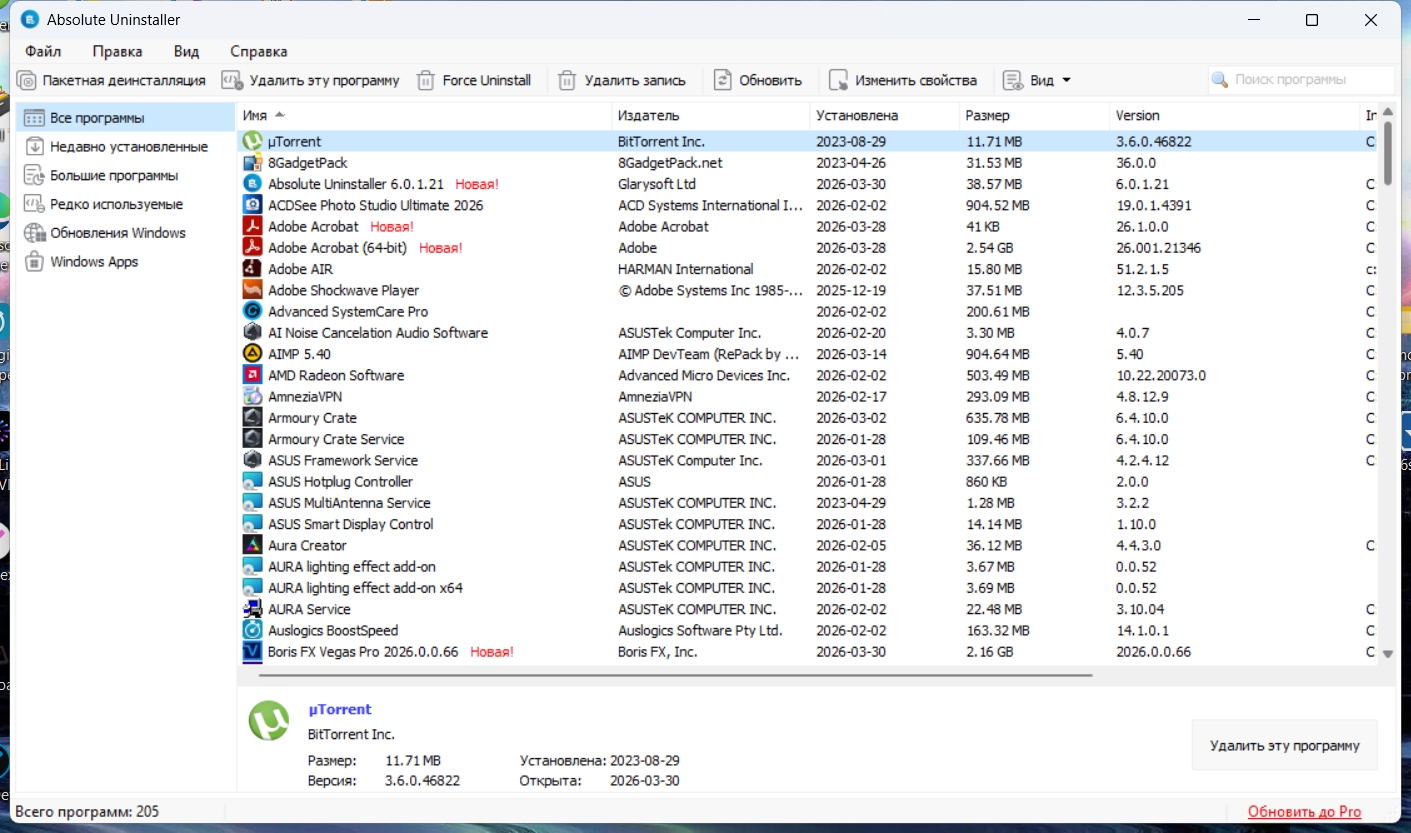Click Удалить эту программу in the toolbar
Screen dimensions: 1411x833
pyautogui.click(x=311, y=80)
